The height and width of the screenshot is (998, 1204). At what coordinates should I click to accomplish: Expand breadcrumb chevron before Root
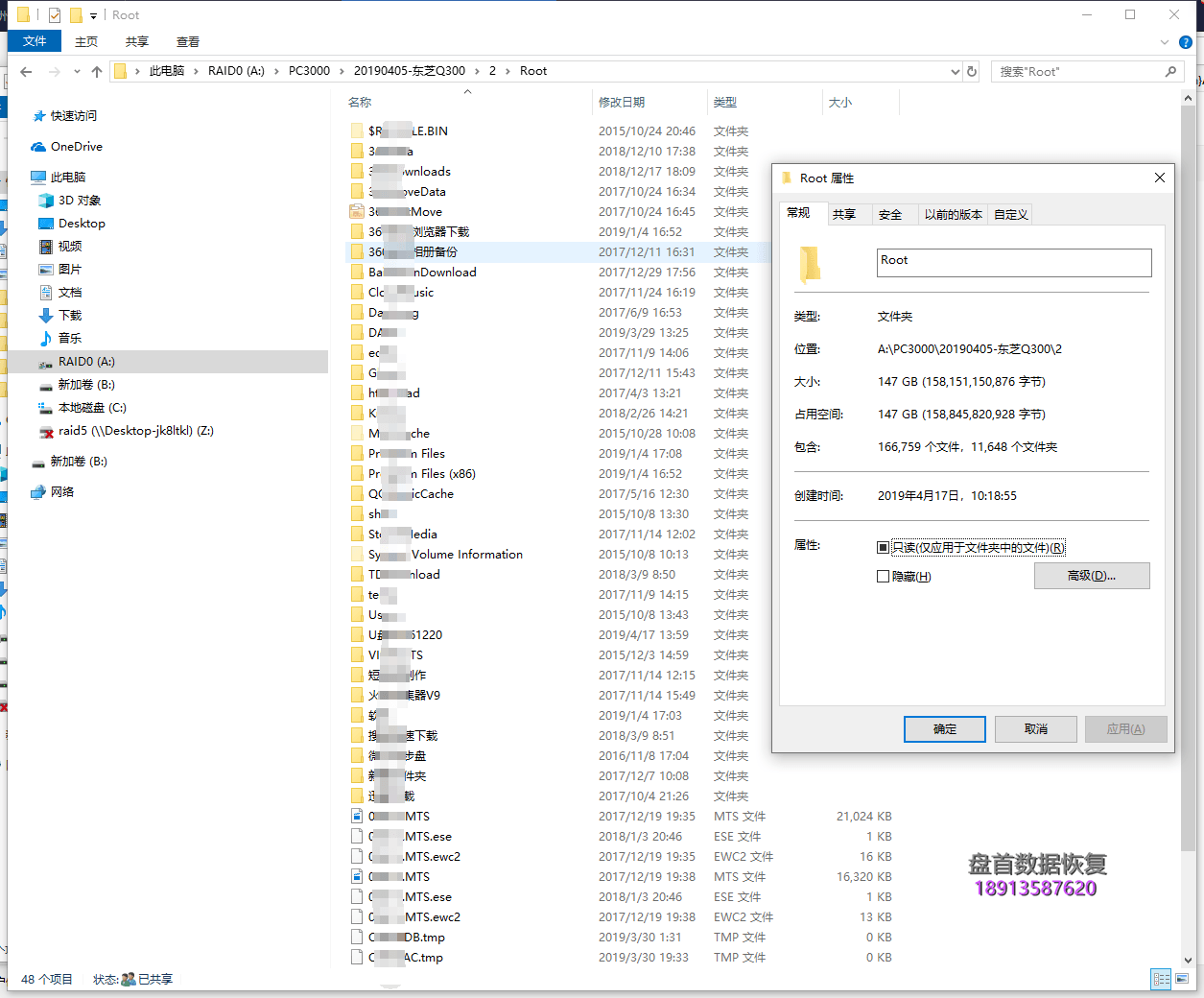click(x=508, y=71)
